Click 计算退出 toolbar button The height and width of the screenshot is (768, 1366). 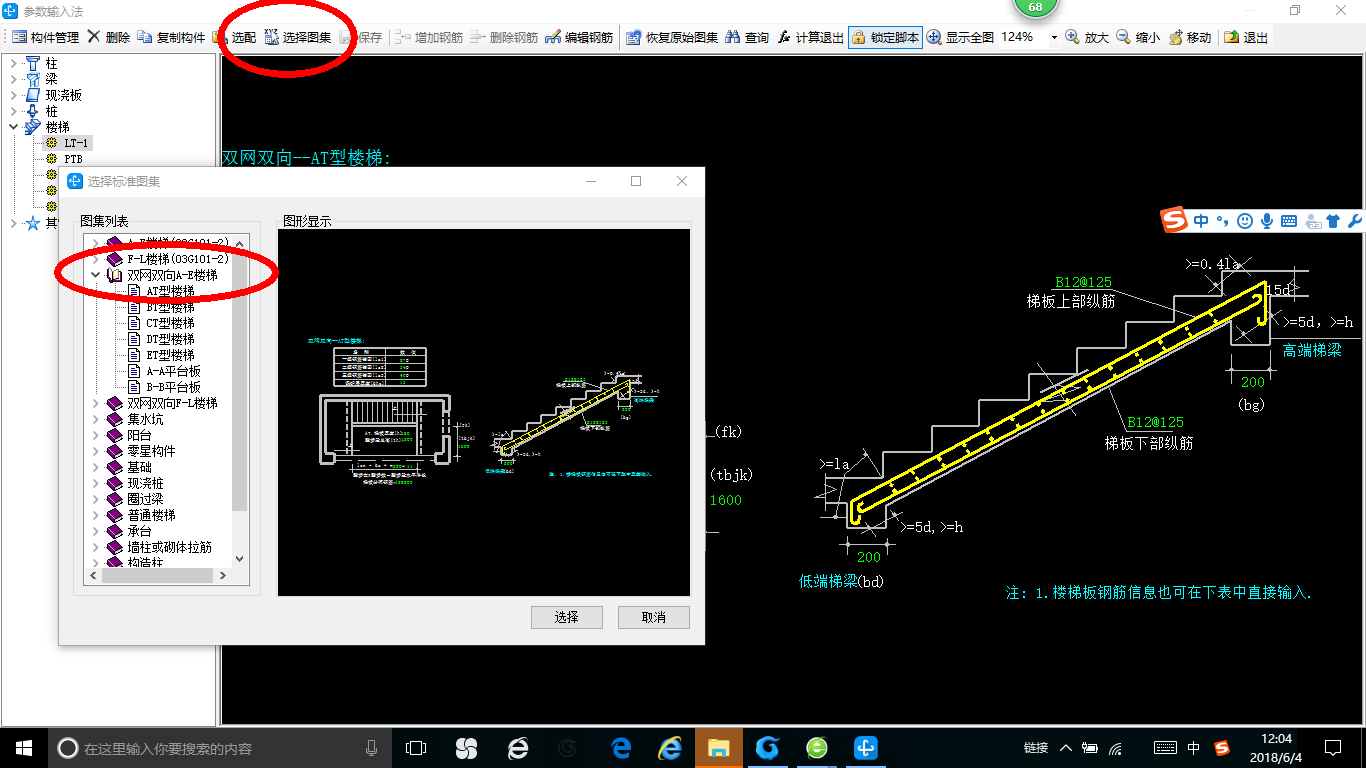click(x=809, y=37)
